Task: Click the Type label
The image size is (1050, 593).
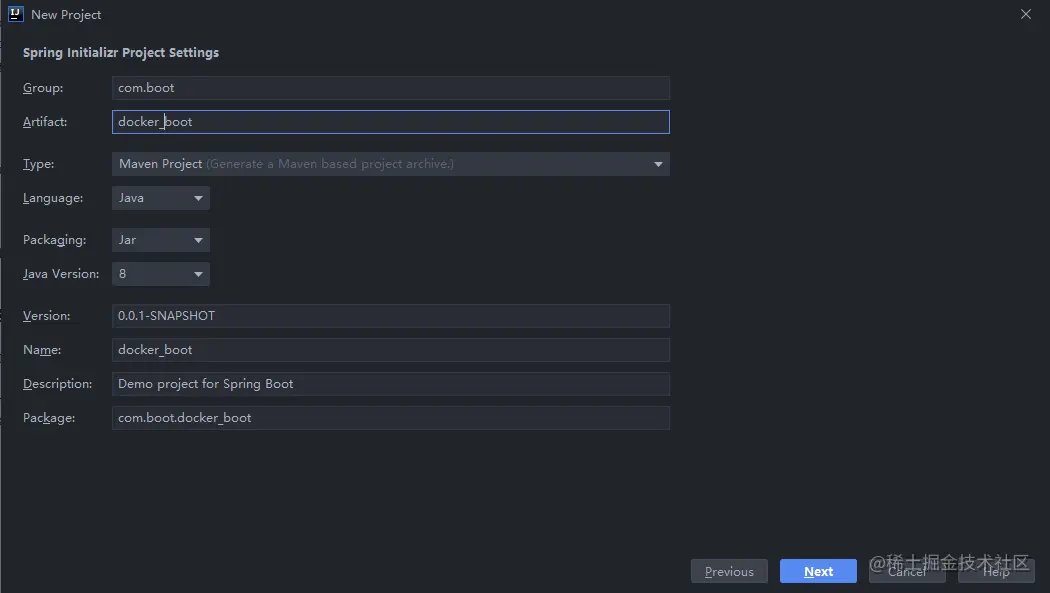Action: pyautogui.click(x=38, y=164)
